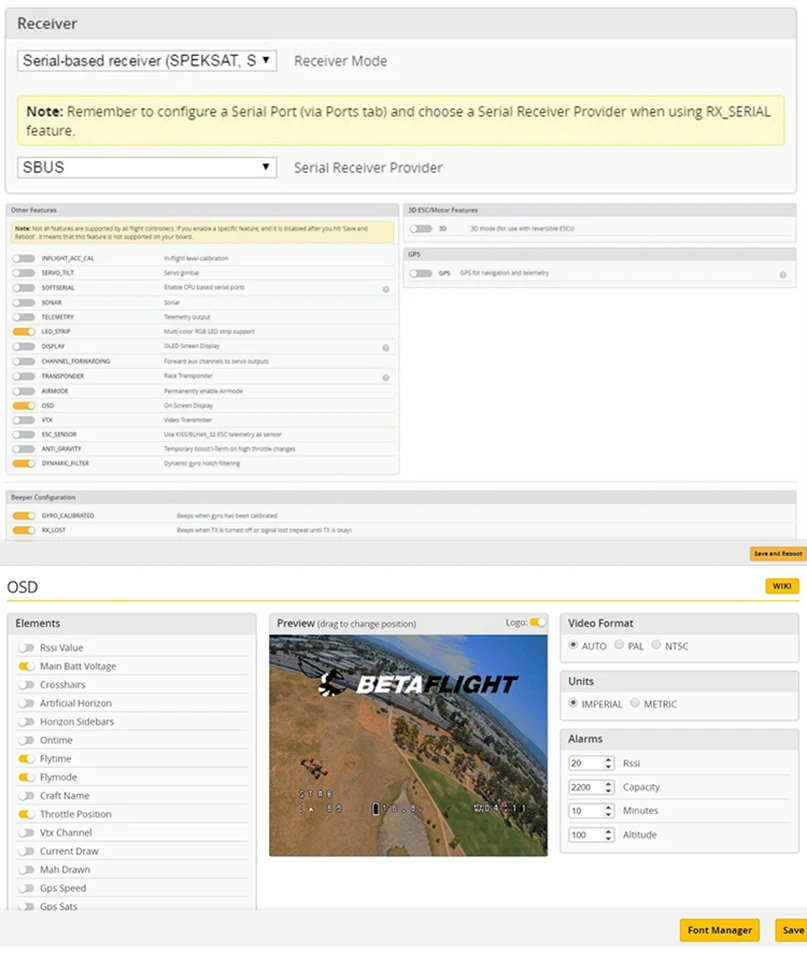Adjust the Minutes alarm stepper

pos(608,811)
